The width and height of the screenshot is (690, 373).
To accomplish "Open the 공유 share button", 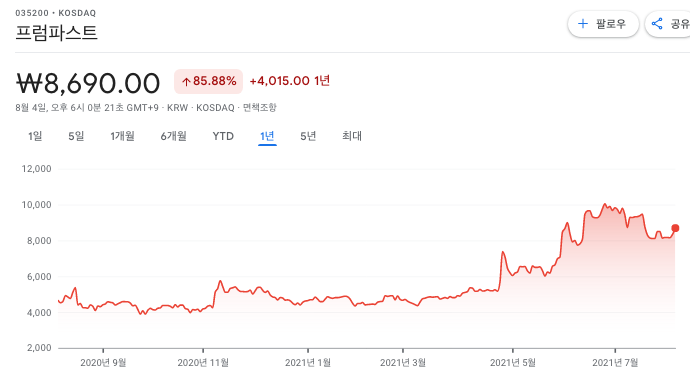I will tap(668, 24).
